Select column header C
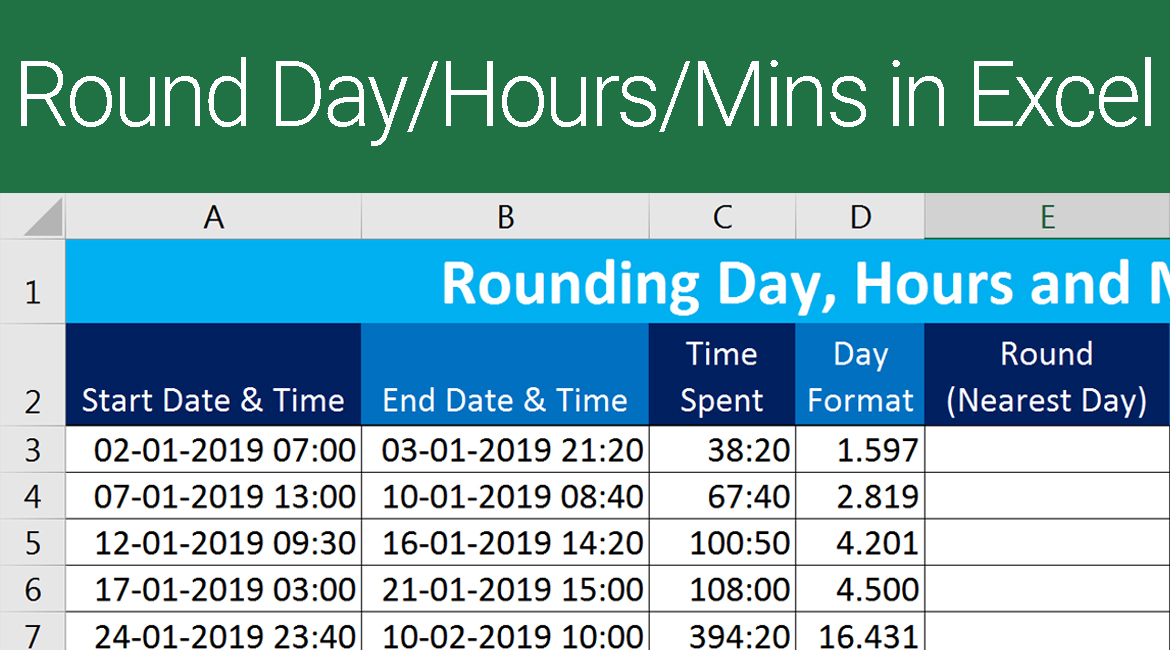This screenshot has height=650, width=1170. pyautogui.click(x=721, y=217)
